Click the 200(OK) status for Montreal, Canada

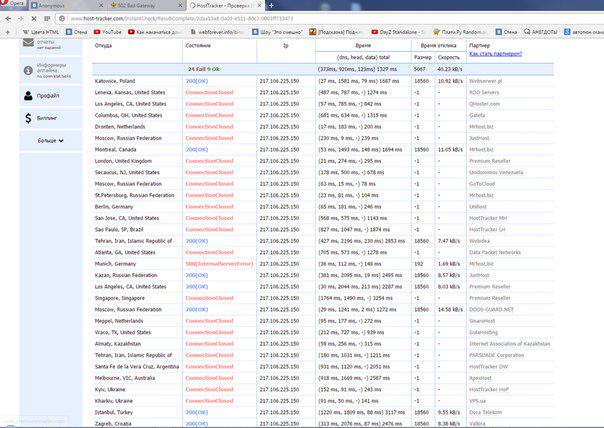pos(197,149)
